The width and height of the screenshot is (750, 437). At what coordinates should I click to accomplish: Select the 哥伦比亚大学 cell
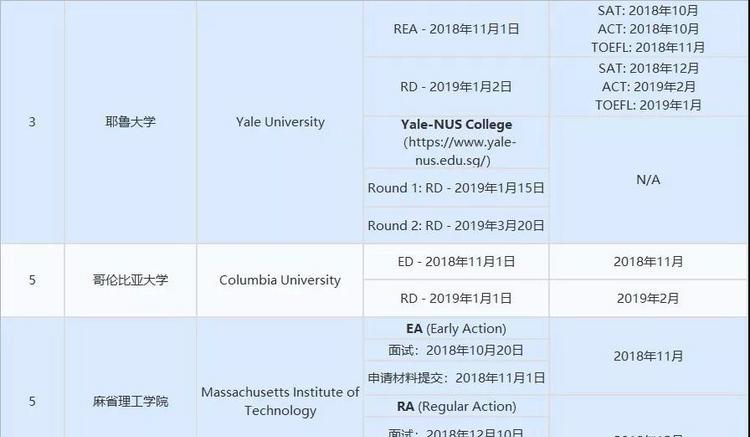pos(130,280)
